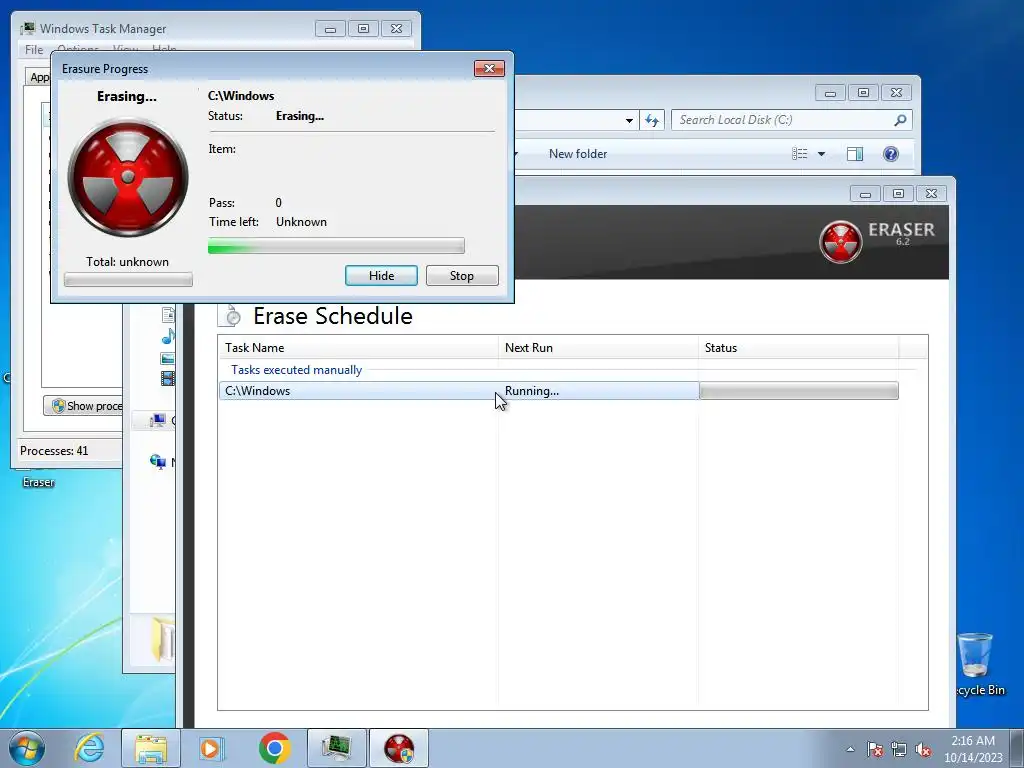Viewport: 1024px width, 768px height.
Task: Click the green erasure progress bar
Action: click(336, 246)
